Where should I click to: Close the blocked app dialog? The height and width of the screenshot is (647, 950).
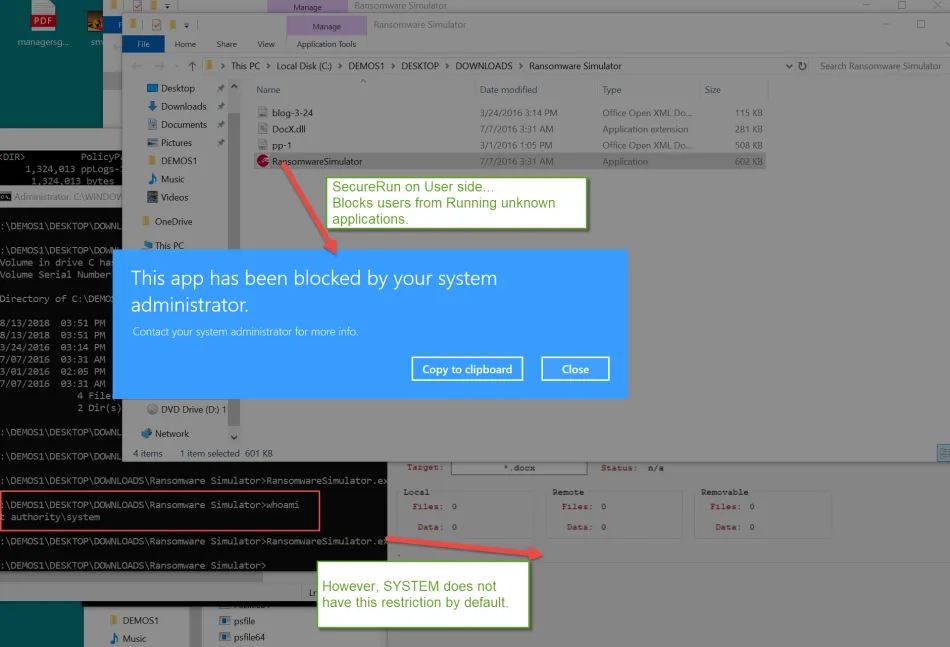pyautogui.click(x=575, y=369)
